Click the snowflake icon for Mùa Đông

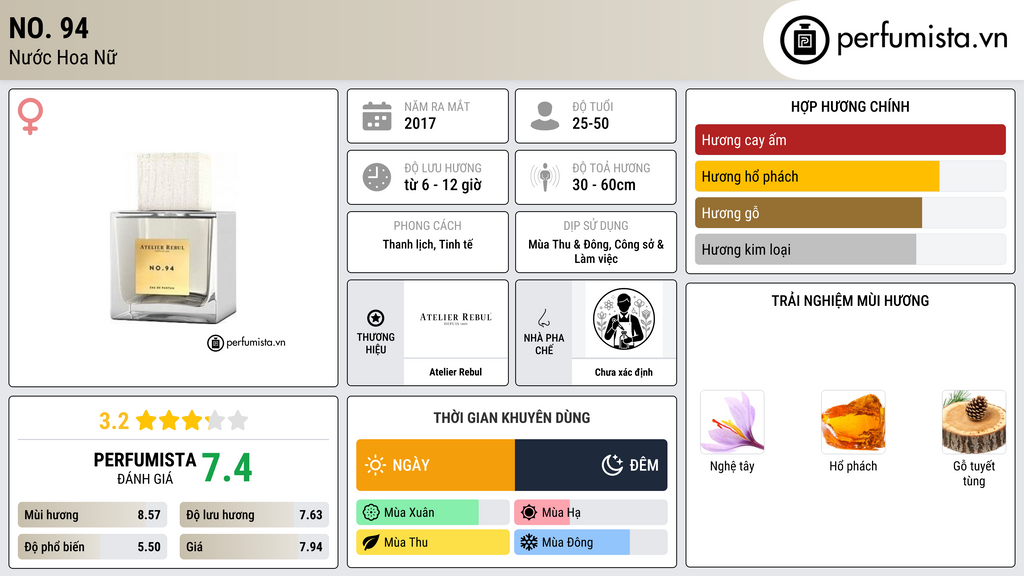[529, 542]
